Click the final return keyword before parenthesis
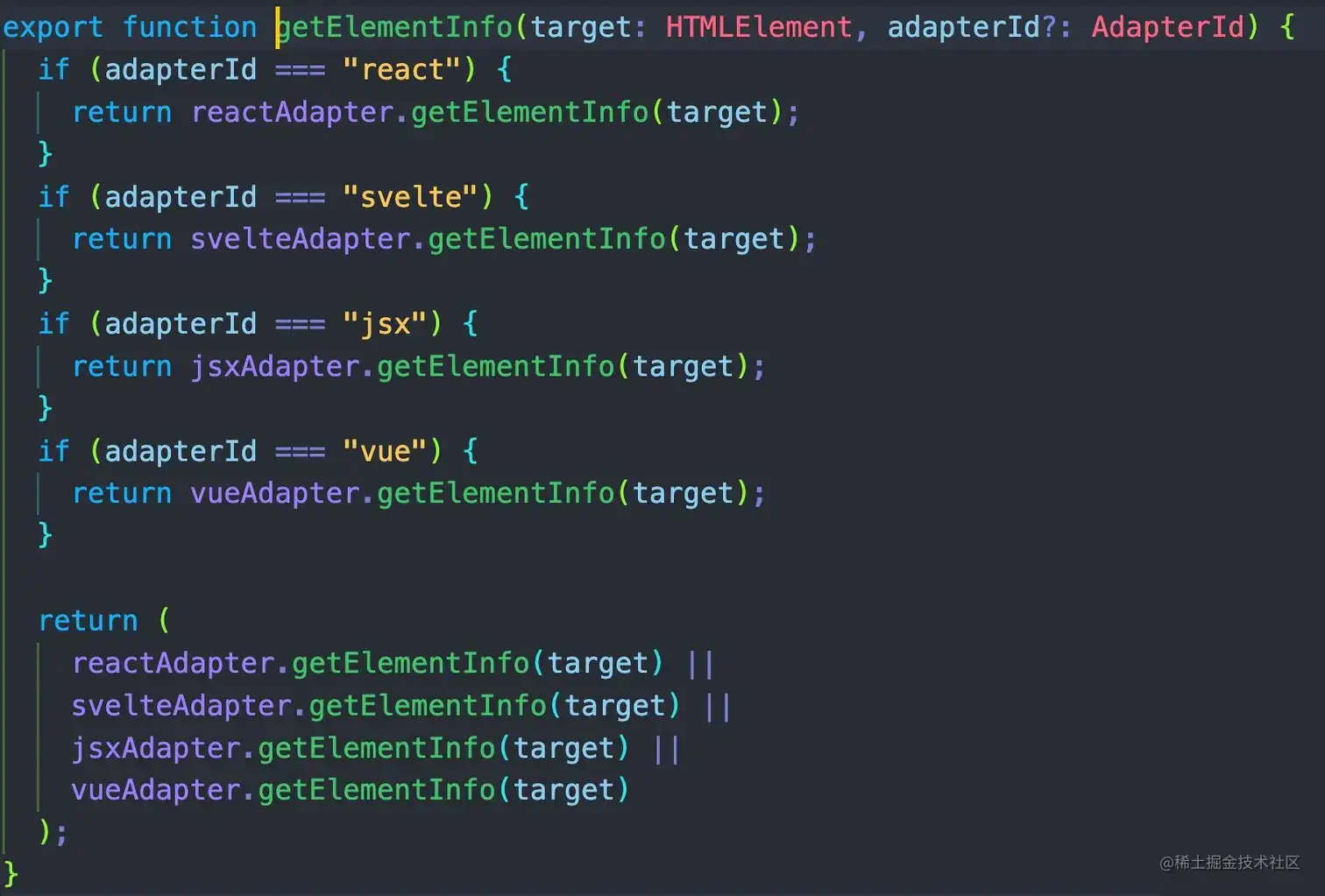This screenshot has width=1325, height=896. coord(89,621)
